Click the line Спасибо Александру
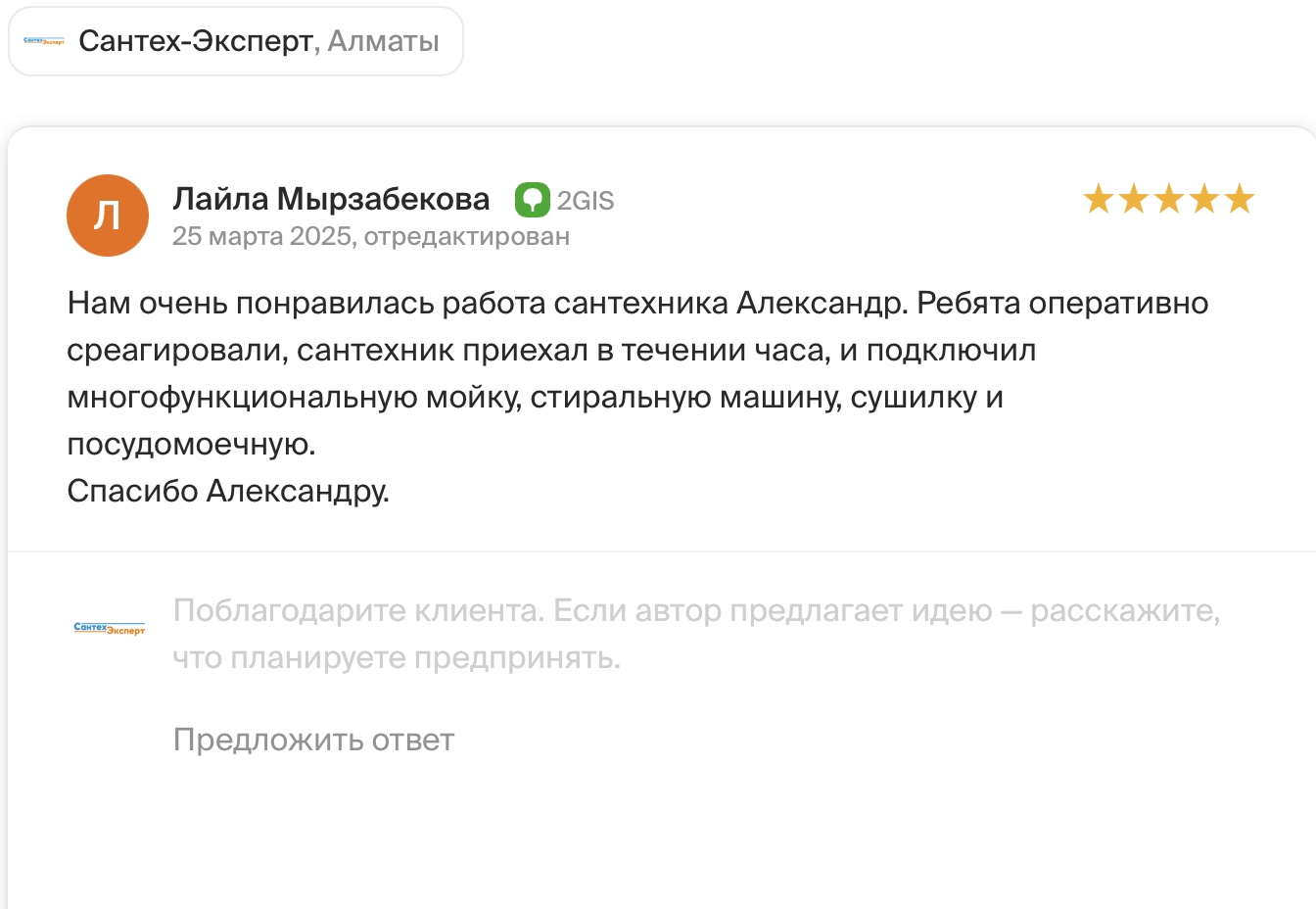The width and height of the screenshot is (1316, 909). tap(228, 491)
